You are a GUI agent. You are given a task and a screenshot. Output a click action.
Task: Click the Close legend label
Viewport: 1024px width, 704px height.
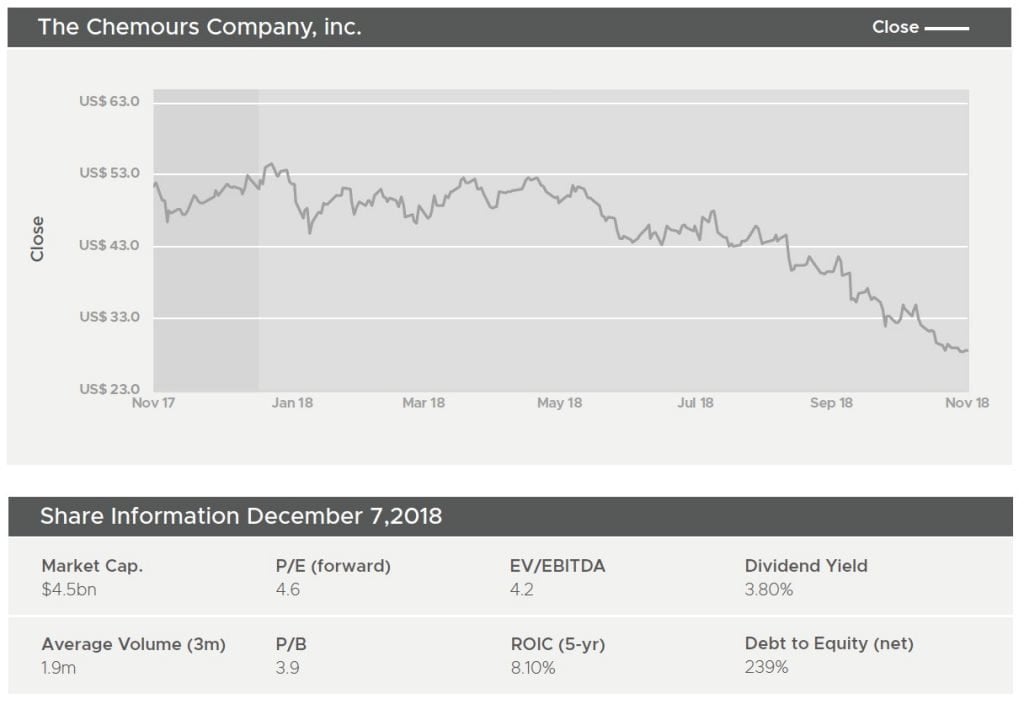coord(895,27)
